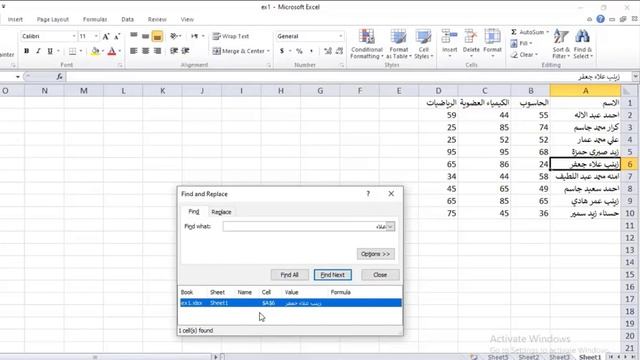Align text left in ribbon

tap(133, 51)
